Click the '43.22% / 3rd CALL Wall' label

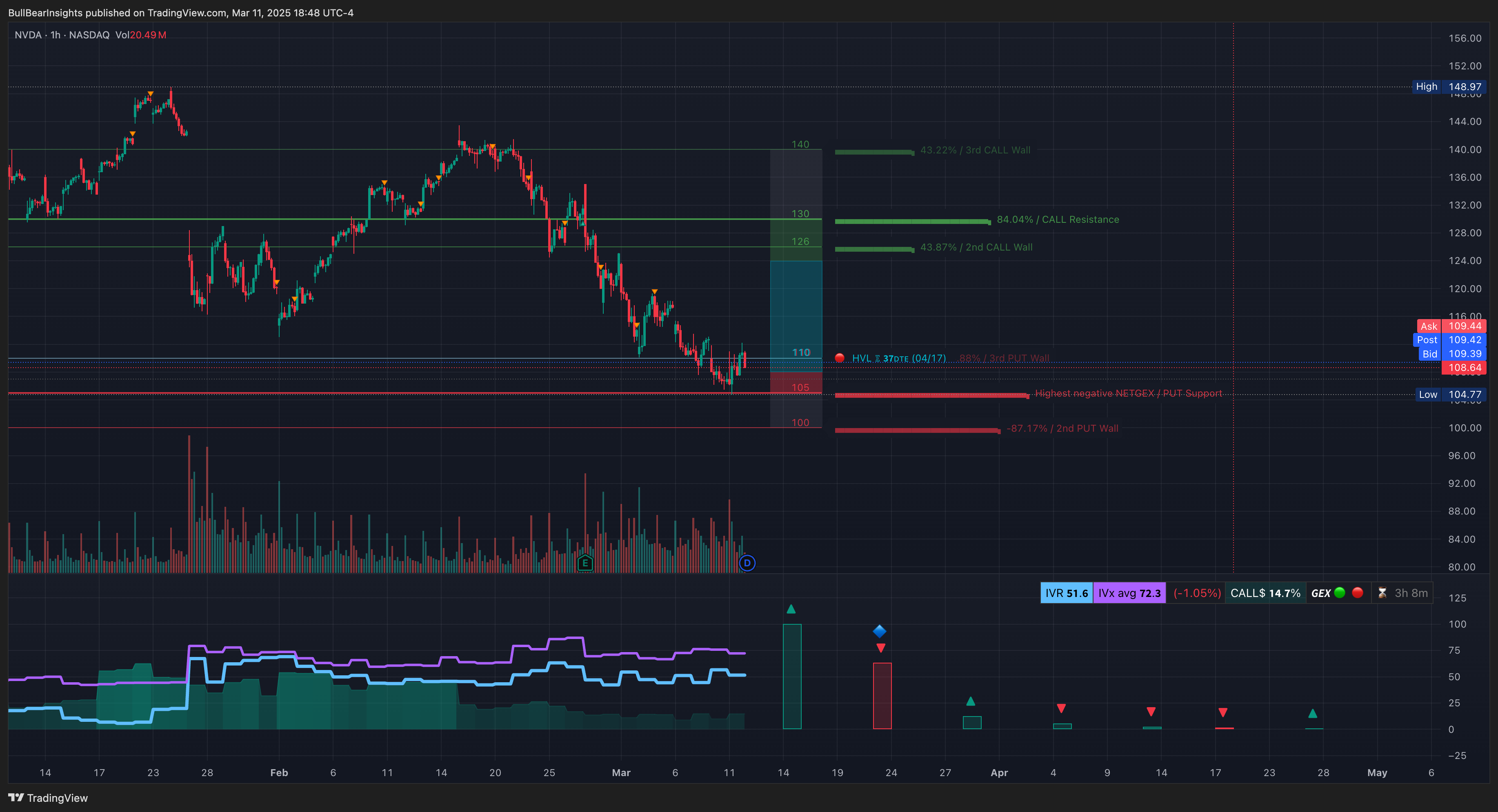pyautogui.click(x=975, y=150)
